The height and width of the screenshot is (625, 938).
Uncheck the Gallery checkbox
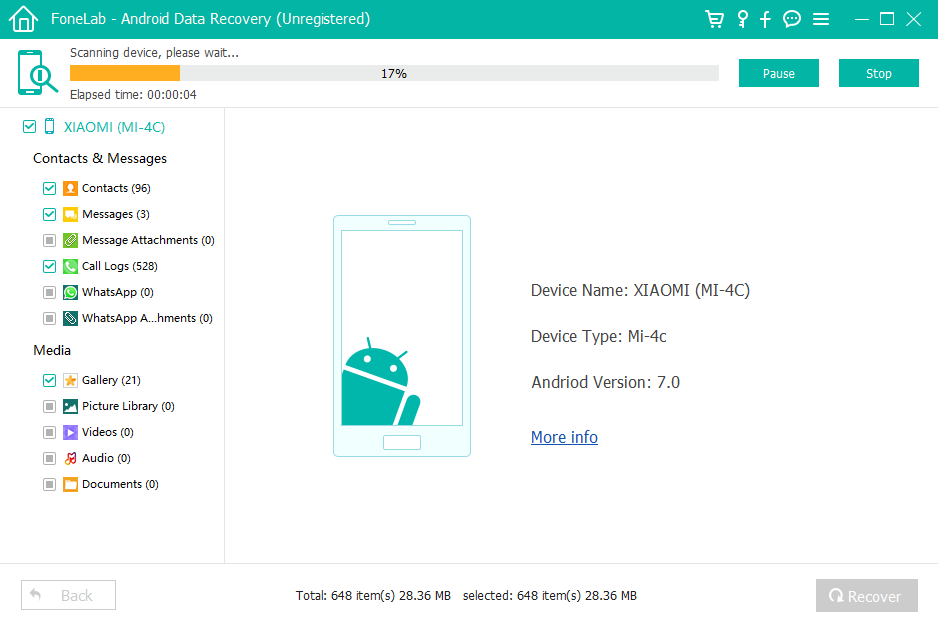[x=49, y=380]
